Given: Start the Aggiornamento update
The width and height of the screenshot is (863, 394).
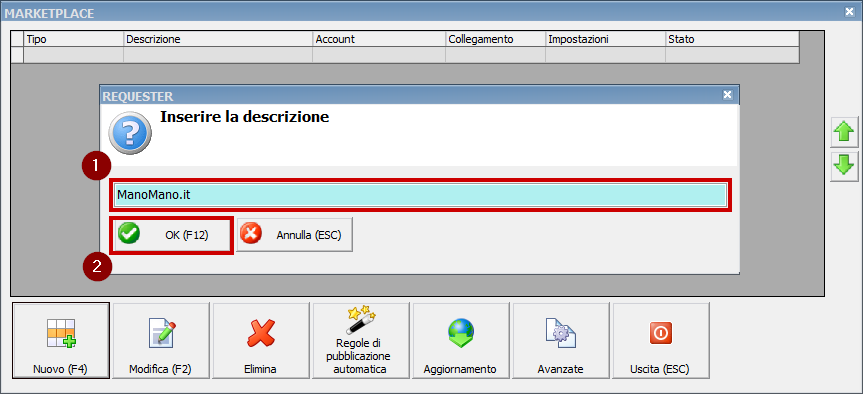Looking at the screenshot, I should (461, 340).
